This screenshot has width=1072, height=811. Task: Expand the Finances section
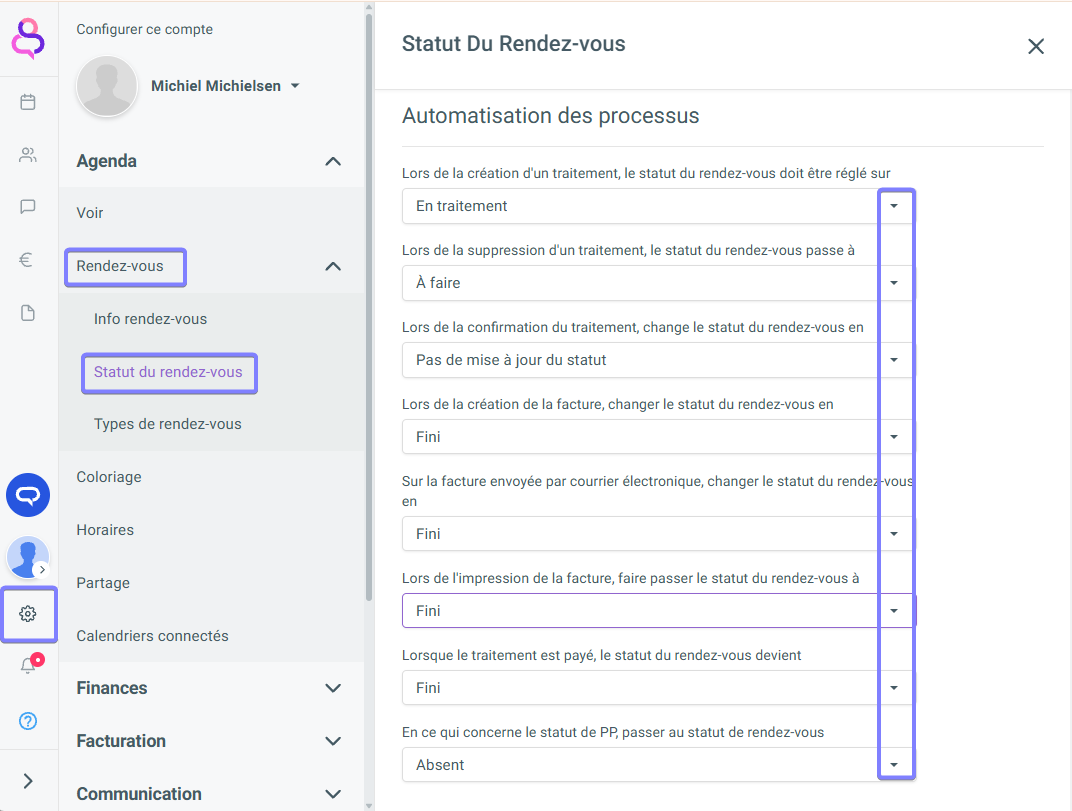coord(333,688)
